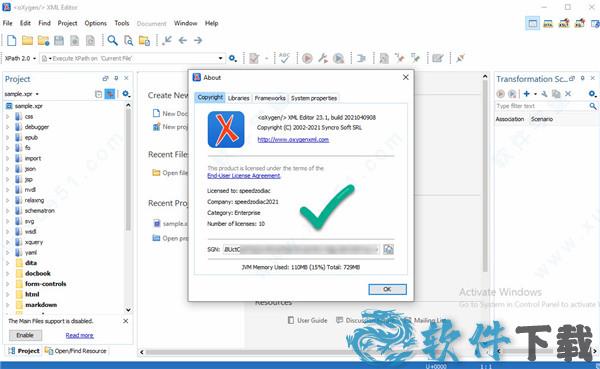Open the Tools menu

click(x=122, y=23)
